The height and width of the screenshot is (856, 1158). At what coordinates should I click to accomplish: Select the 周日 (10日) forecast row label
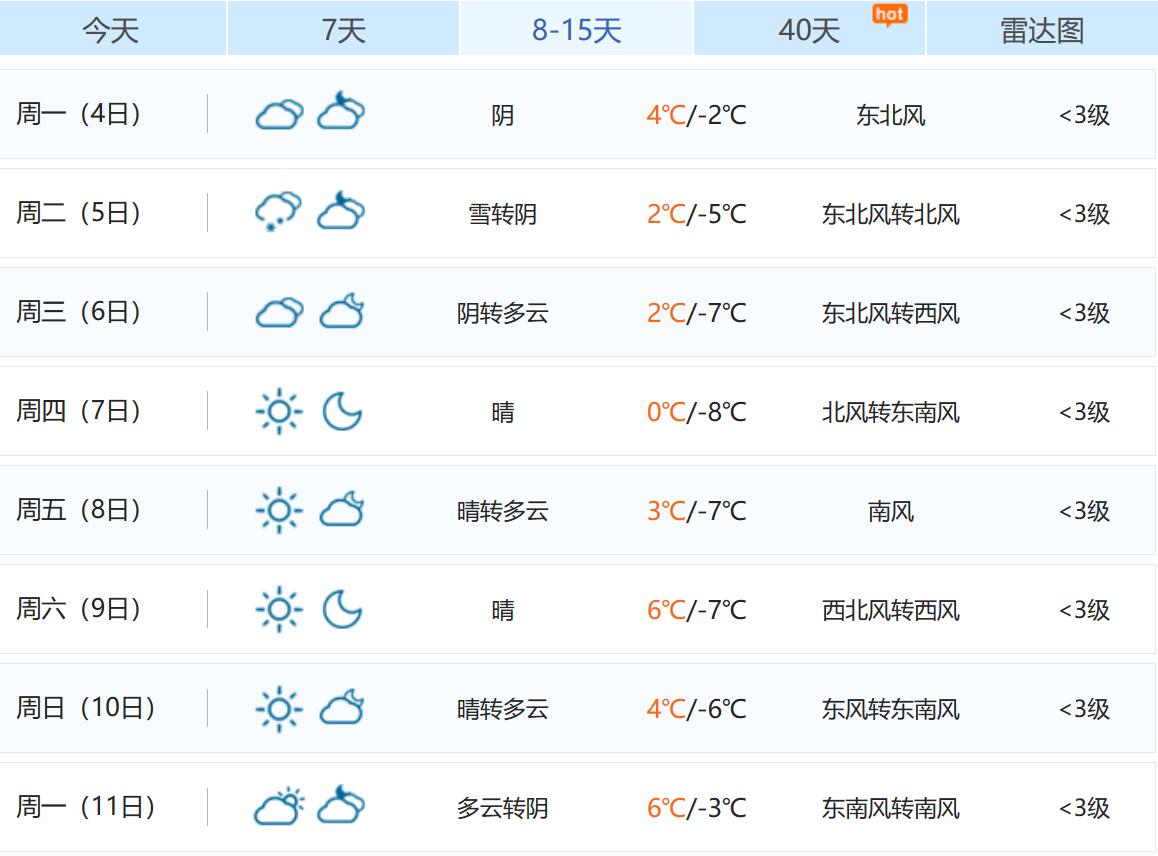pyautogui.click(x=86, y=708)
